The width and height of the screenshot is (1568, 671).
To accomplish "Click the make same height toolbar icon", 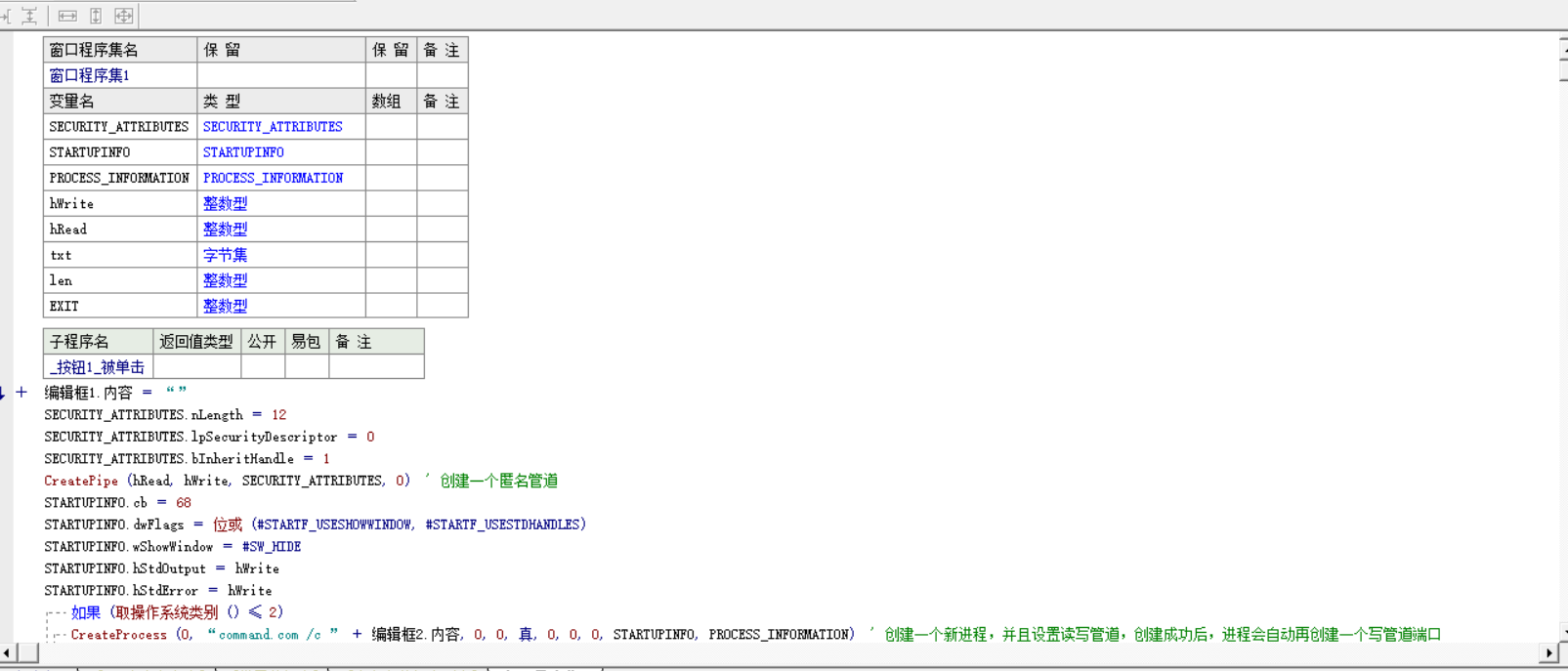I will [96, 16].
